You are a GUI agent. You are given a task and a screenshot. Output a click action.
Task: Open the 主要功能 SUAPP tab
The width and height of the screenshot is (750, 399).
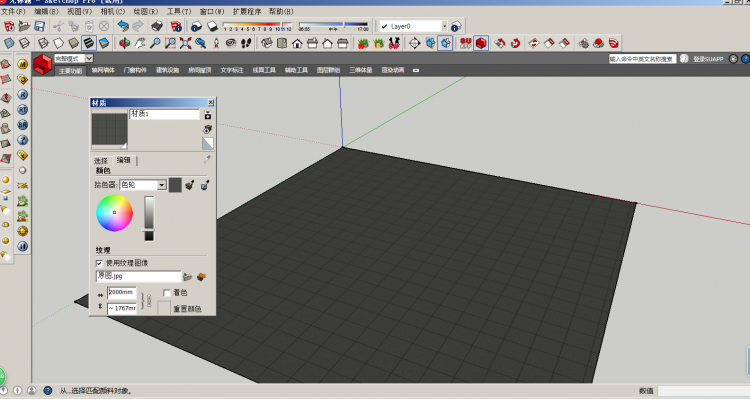(71, 71)
